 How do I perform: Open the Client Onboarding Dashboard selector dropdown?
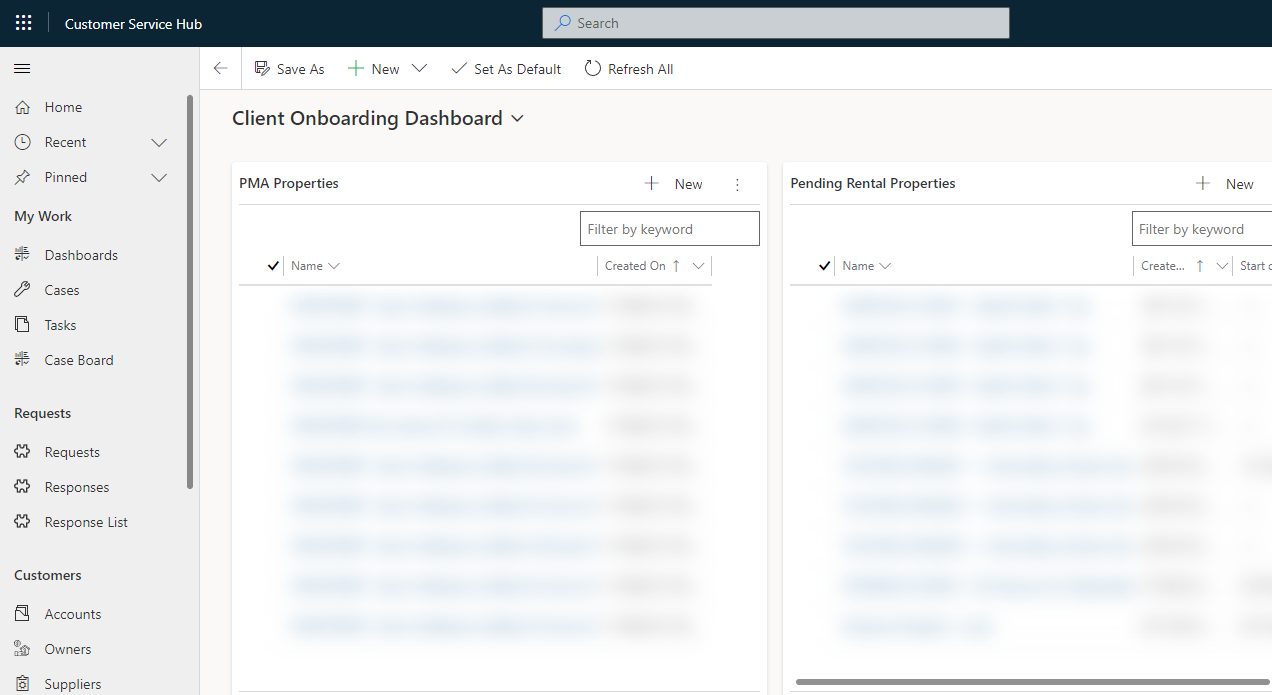(518, 119)
